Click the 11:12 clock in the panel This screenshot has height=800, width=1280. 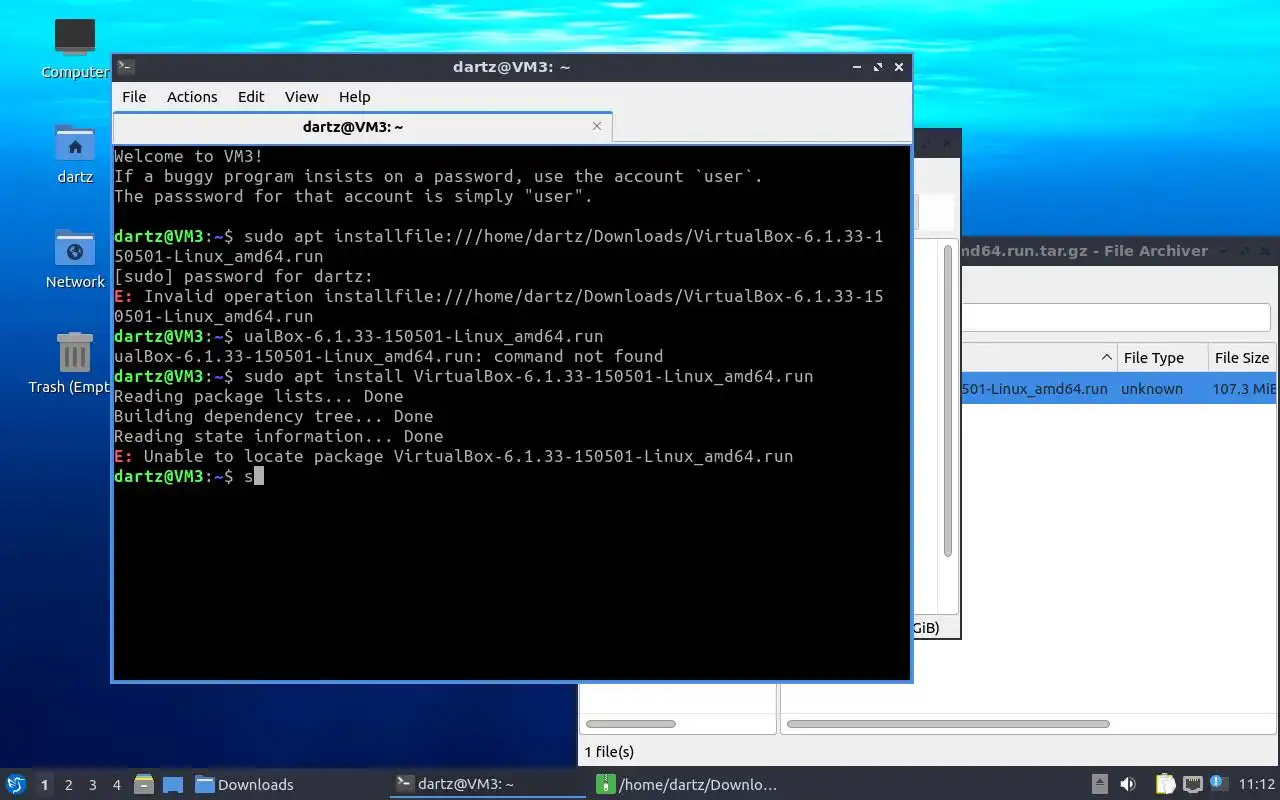coord(1256,785)
